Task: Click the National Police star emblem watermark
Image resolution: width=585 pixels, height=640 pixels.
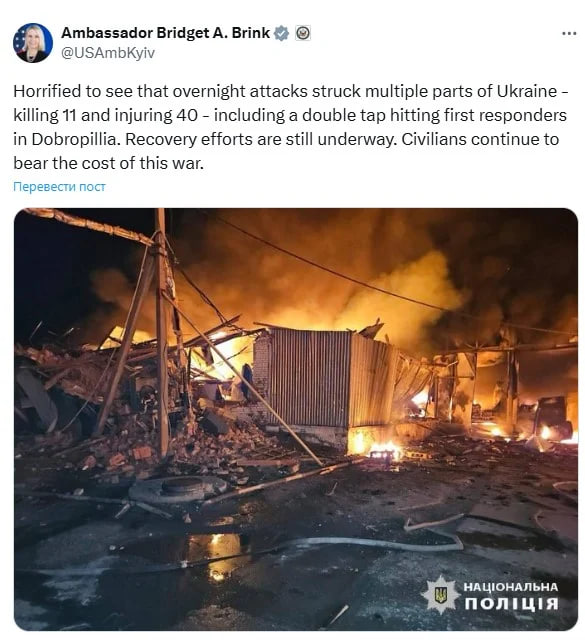Action: point(440,595)
